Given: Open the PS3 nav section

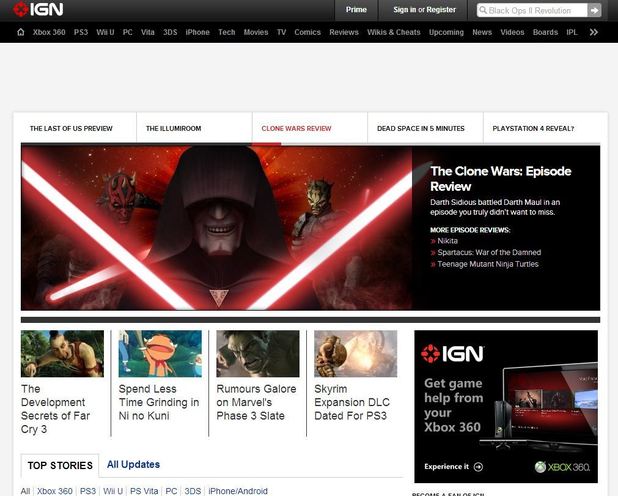Looking at the screenshot, I should click(81, 32).
